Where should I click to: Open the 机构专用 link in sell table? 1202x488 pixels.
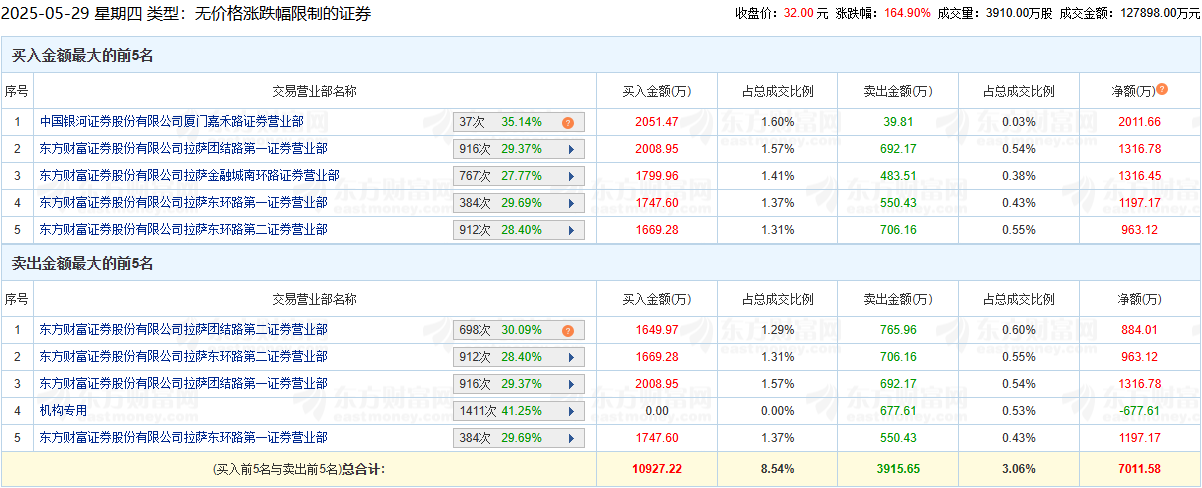[63, 410]
